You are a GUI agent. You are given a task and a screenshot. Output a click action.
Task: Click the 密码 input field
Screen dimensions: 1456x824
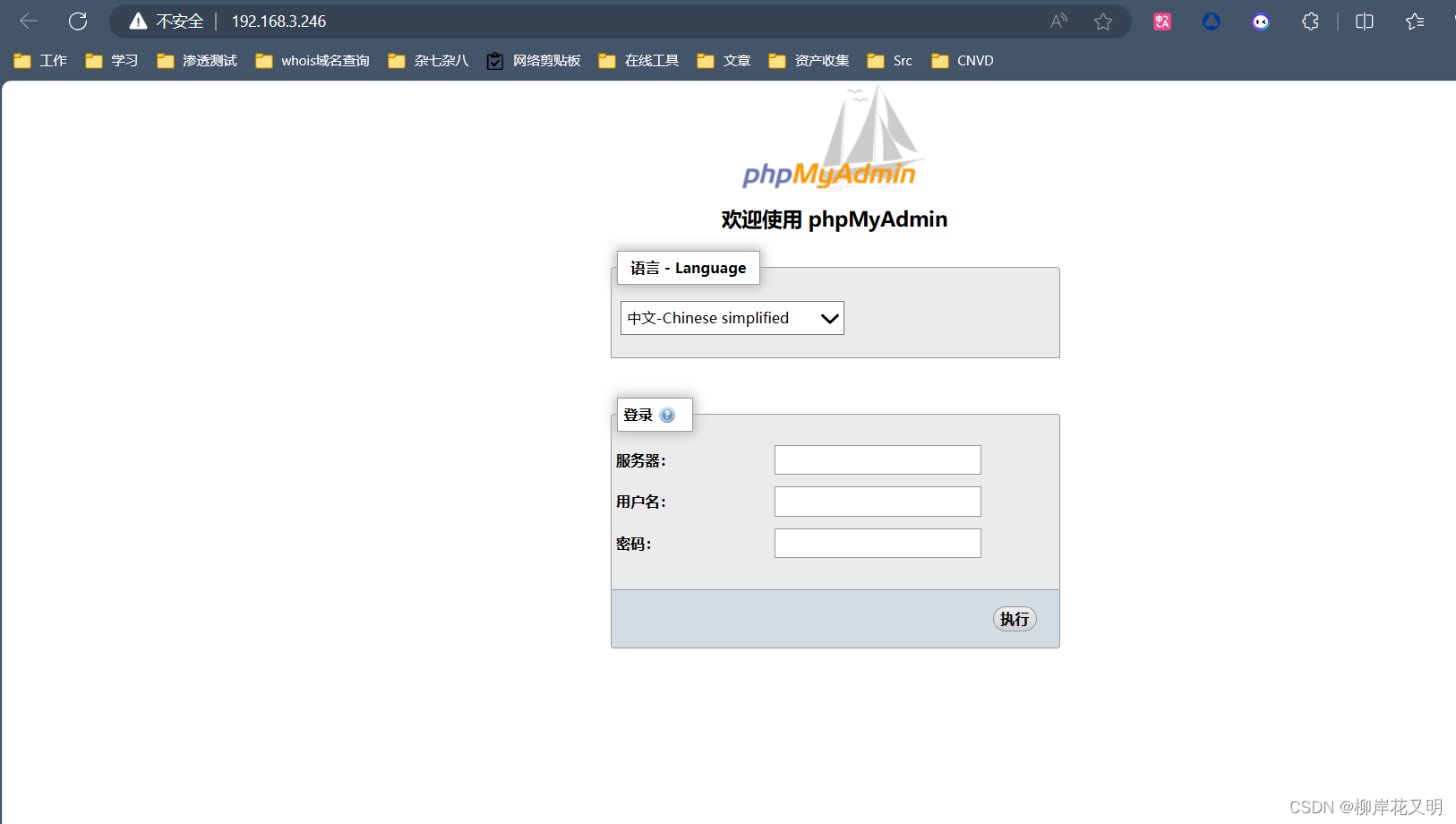878,543
